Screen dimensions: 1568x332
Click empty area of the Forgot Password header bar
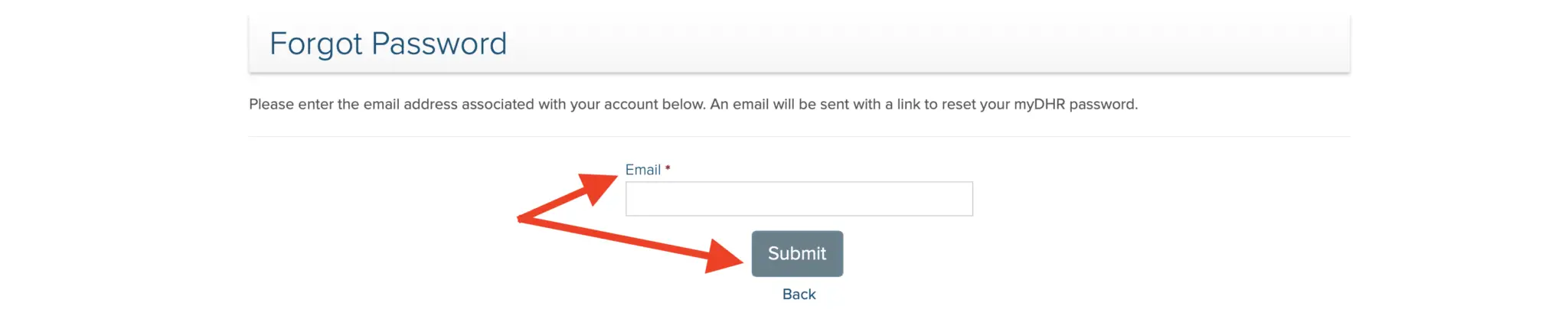919,44
